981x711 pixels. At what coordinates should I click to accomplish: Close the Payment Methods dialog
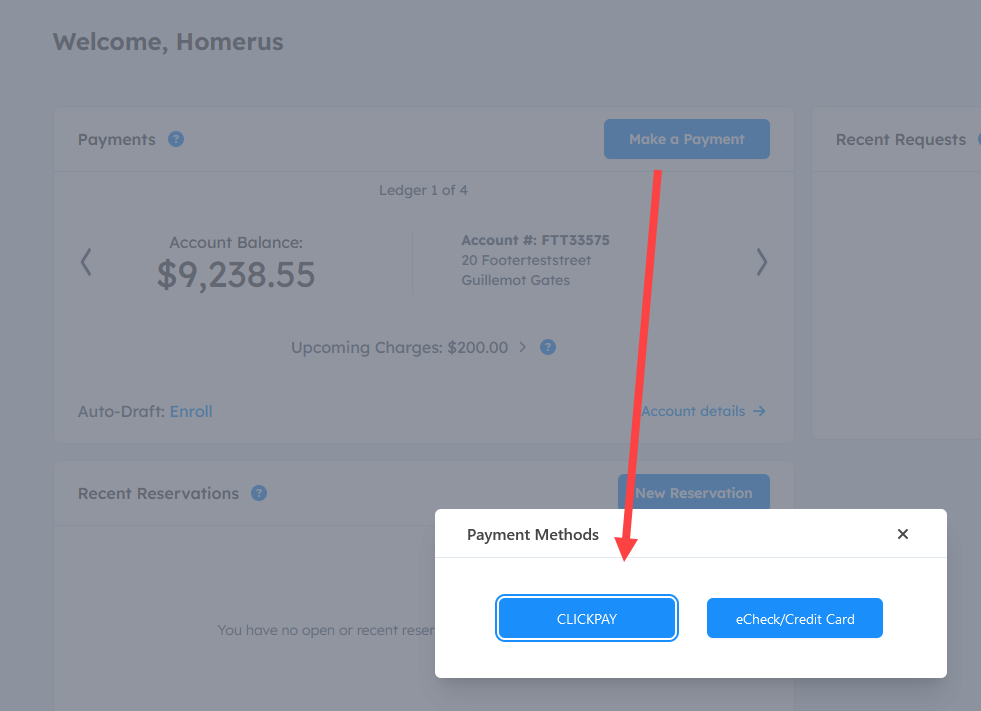click(902, 534)
